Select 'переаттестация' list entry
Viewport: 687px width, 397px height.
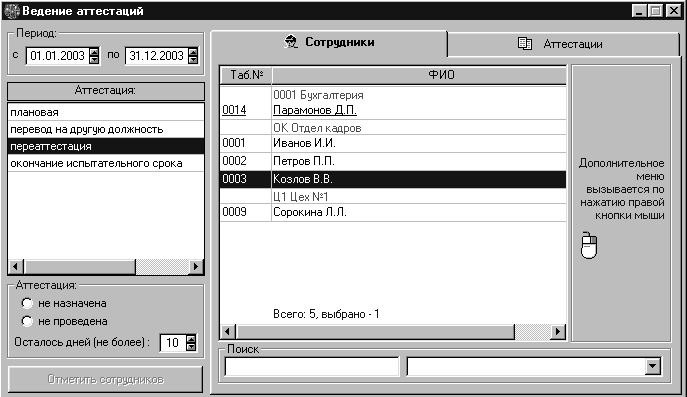click(106, 146)
